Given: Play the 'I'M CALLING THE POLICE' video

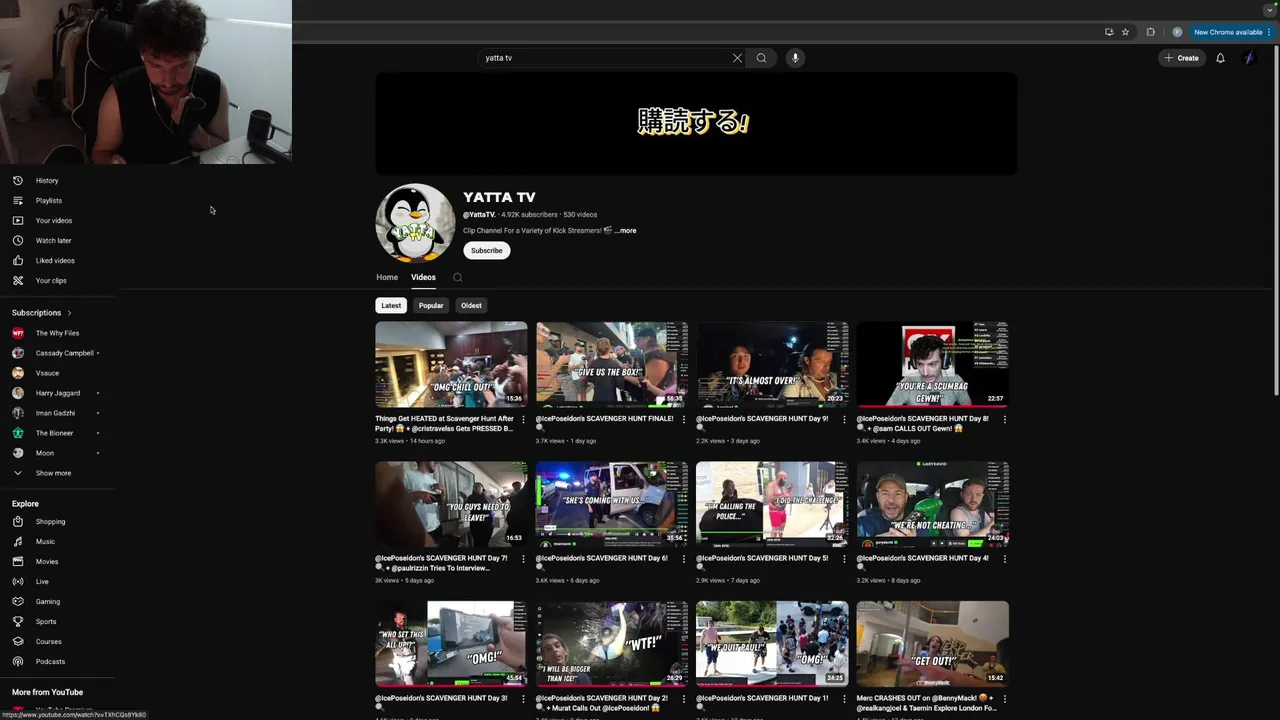Looking at the screenshot, I should (x=772, y=504).
